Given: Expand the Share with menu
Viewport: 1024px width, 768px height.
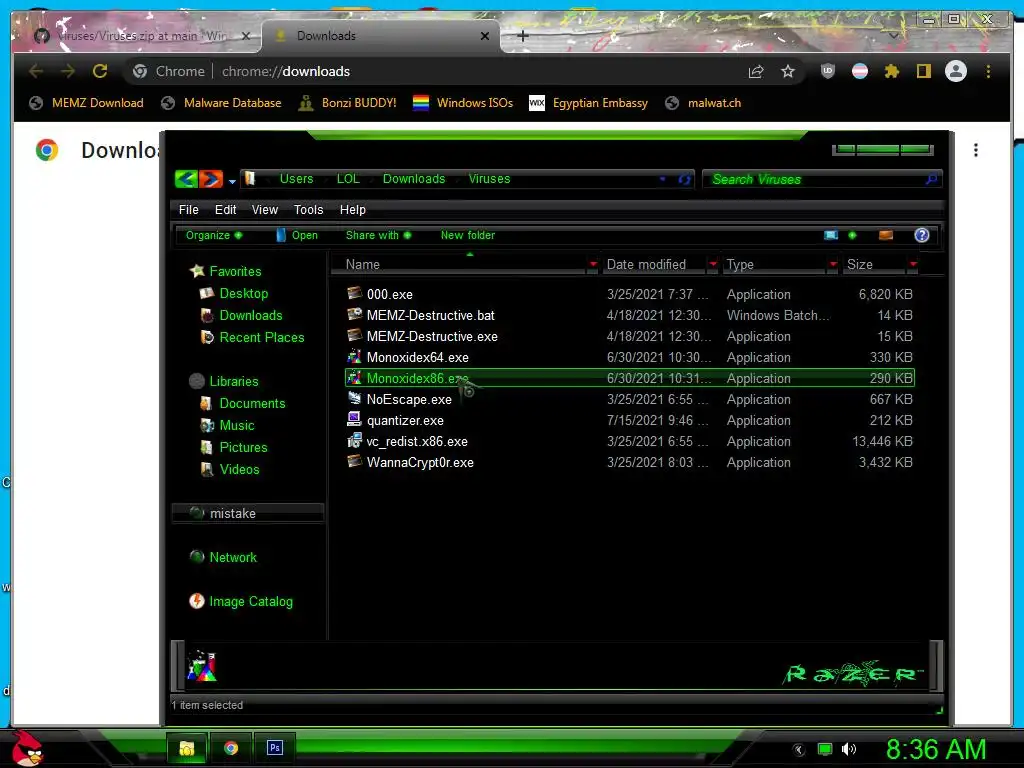Looking at the screenshot, I should tap(378, 235).
